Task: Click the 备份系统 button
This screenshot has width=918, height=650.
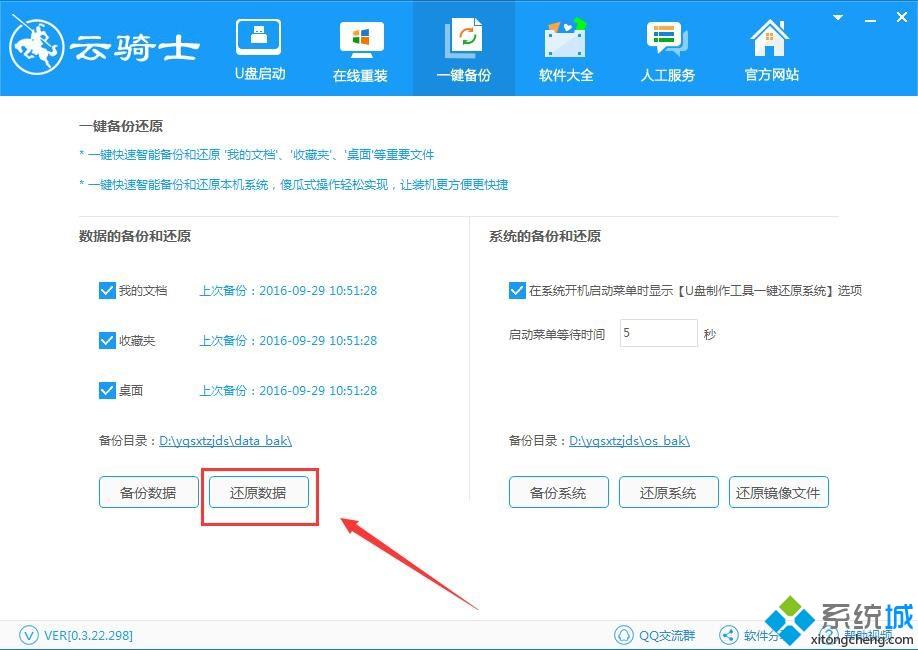Action: (x=558, y=492)
